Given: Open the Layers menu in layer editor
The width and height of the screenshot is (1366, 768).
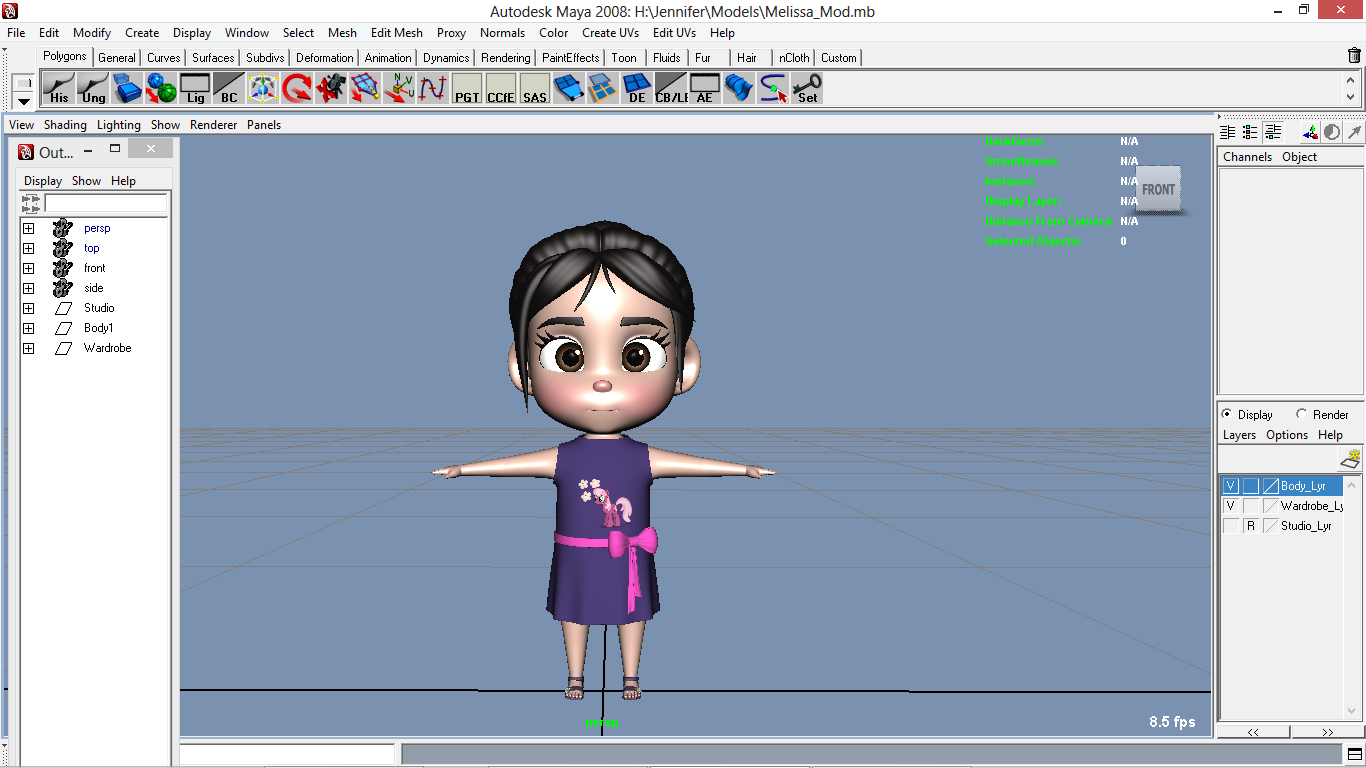Looking at the screenshot, I should 1239,435.
